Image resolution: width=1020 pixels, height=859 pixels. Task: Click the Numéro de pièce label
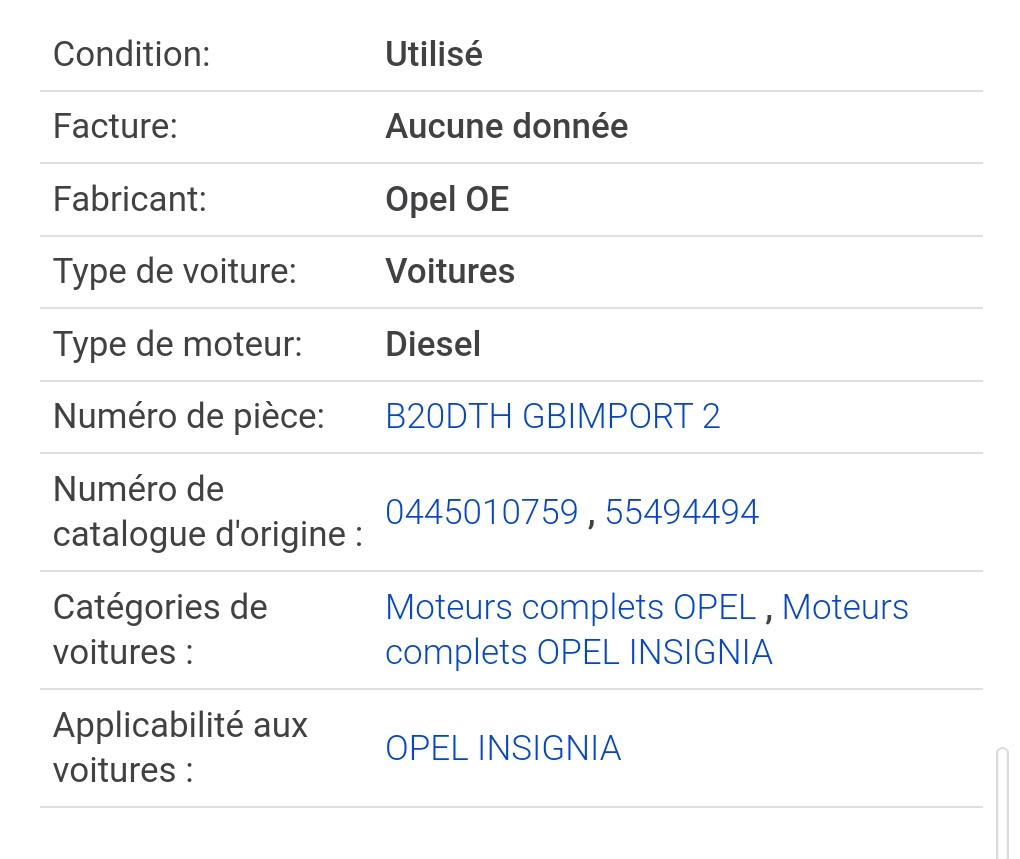point(189,416)
